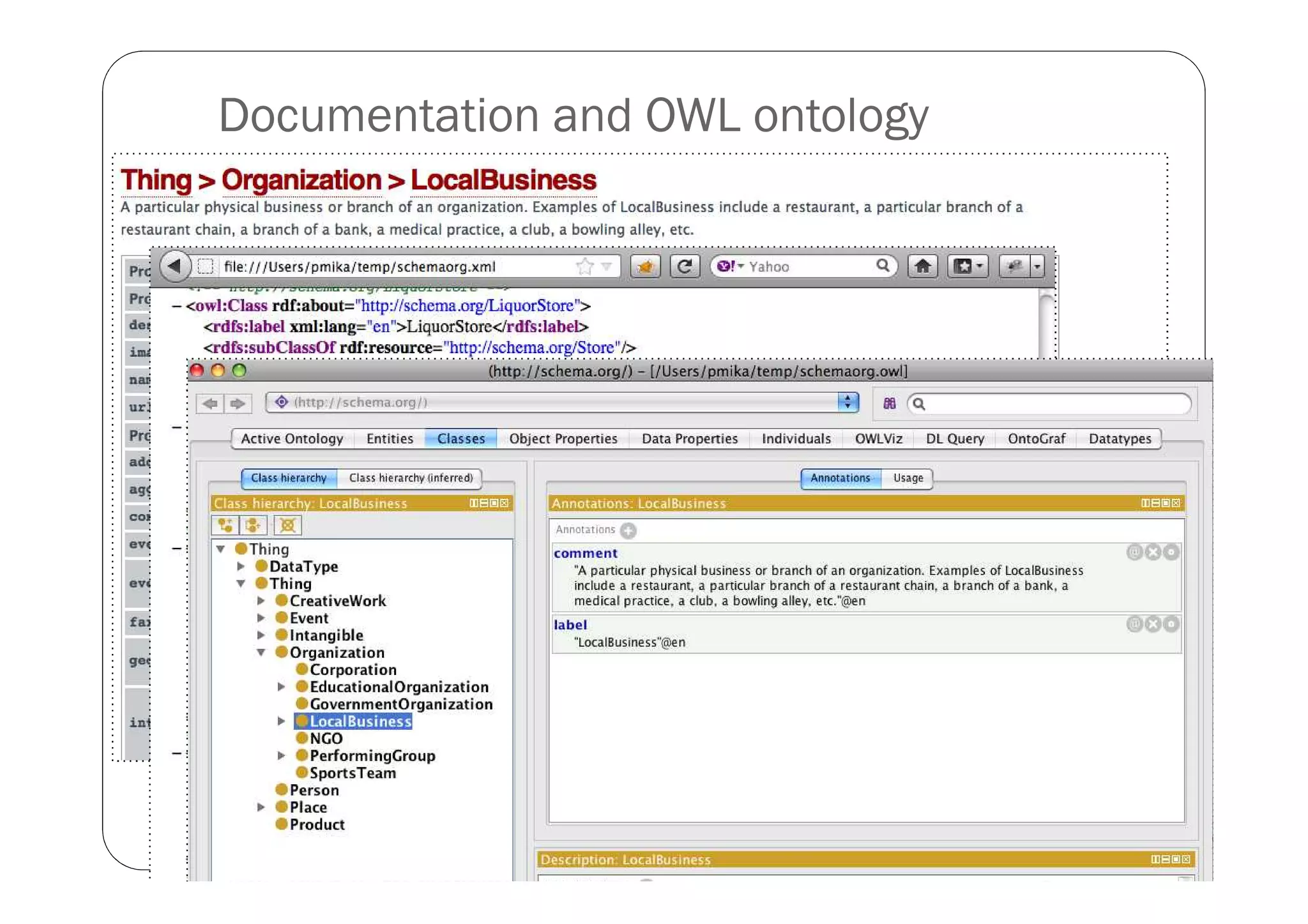Click the Yahoo search magnifier icon
This screenshot has width=1308, height=924.
pyautogui.click(x=883, y=266)
